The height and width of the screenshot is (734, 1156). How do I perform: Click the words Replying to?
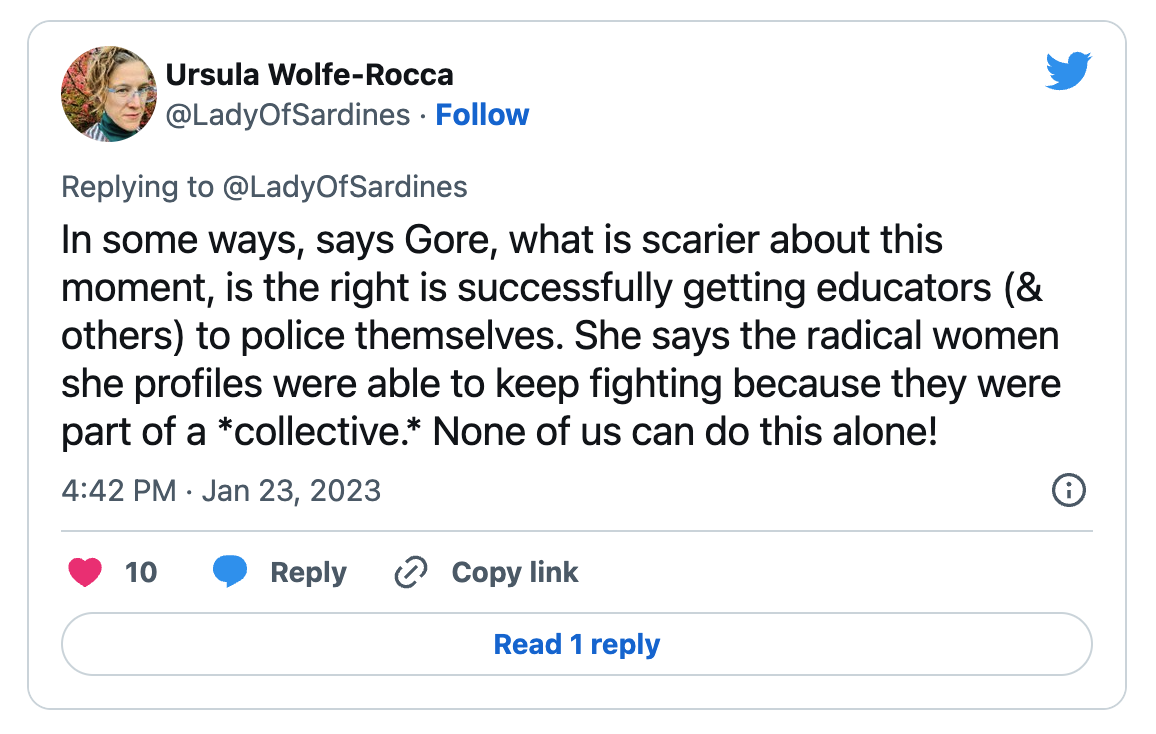137,187
